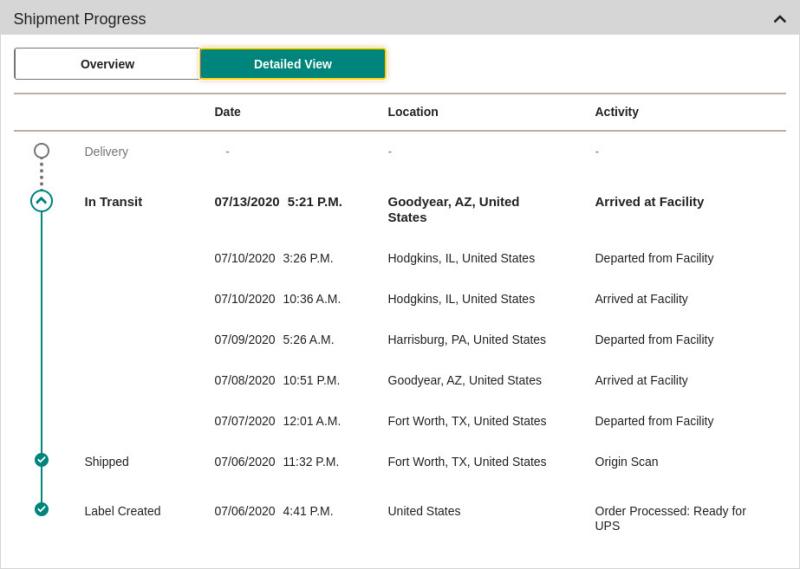Collapse the In Transit chevron circle
Viewport: 800px width, 569px height.
click(41, 201)
